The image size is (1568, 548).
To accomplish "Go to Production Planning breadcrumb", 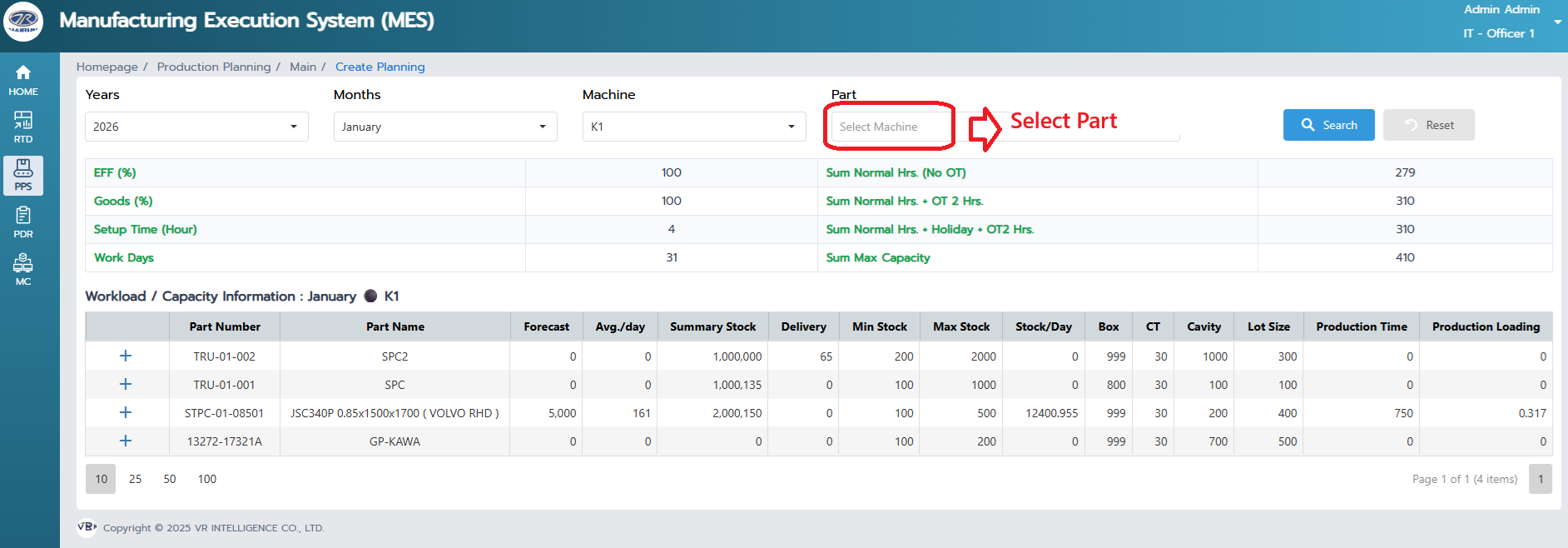I will pos(214,67).
